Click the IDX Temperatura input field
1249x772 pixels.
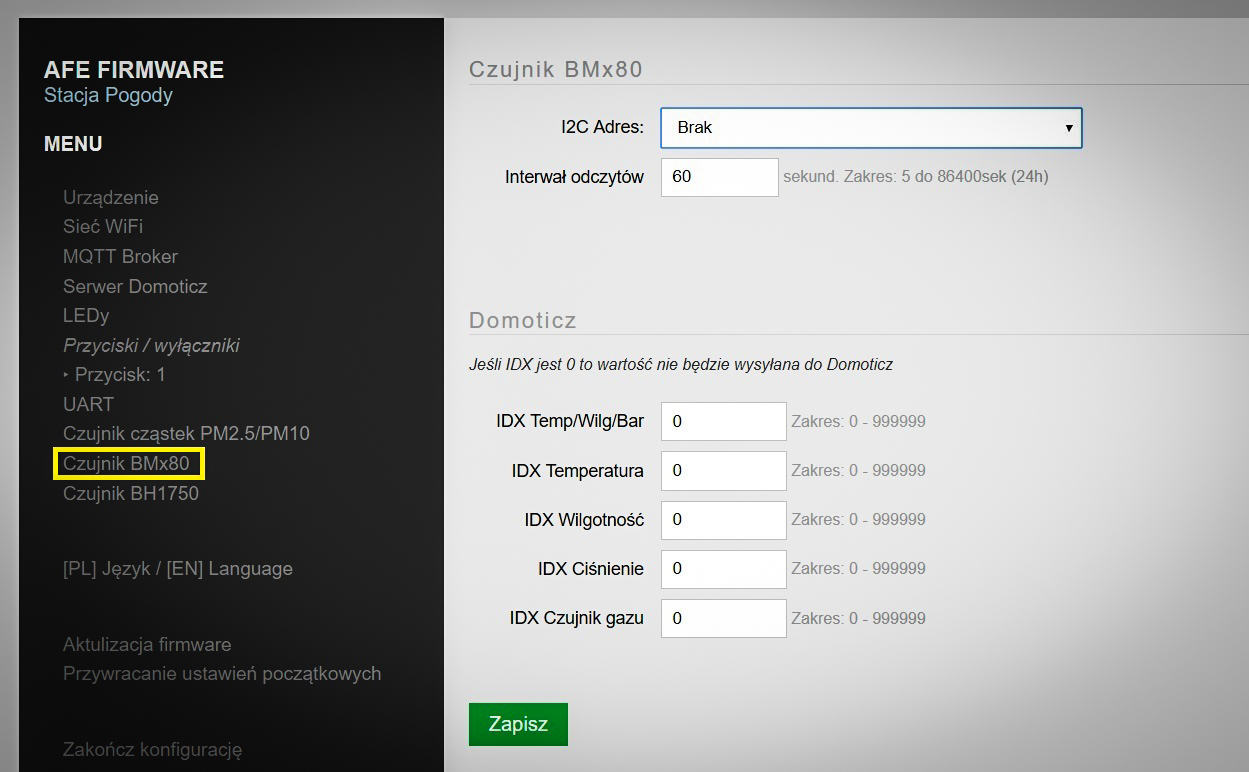(723, 470)
